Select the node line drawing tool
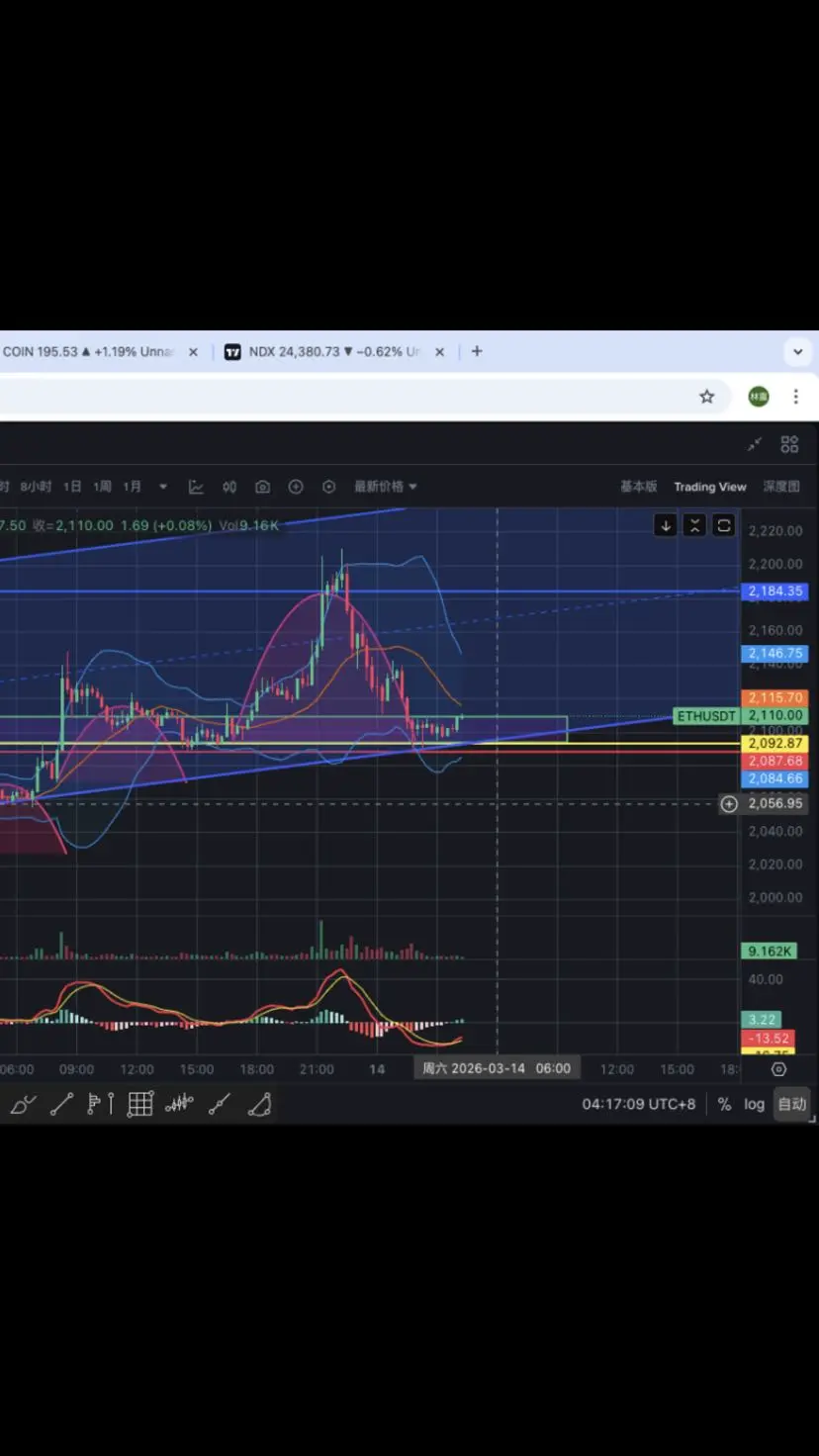819x1456 pixels. 220,1104
